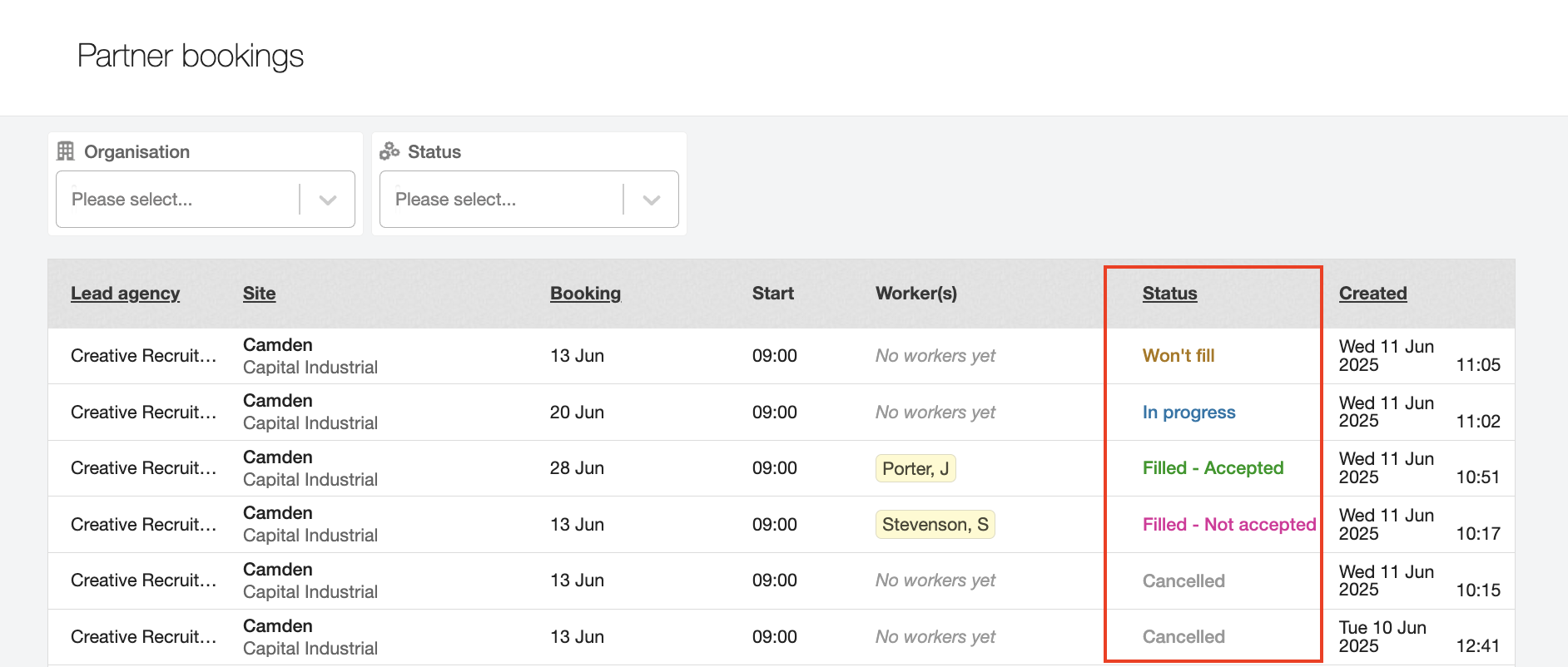Click the Filled - Accepted status
The width and height of the screenshot is (1568, 667).
pos(1213,468)
